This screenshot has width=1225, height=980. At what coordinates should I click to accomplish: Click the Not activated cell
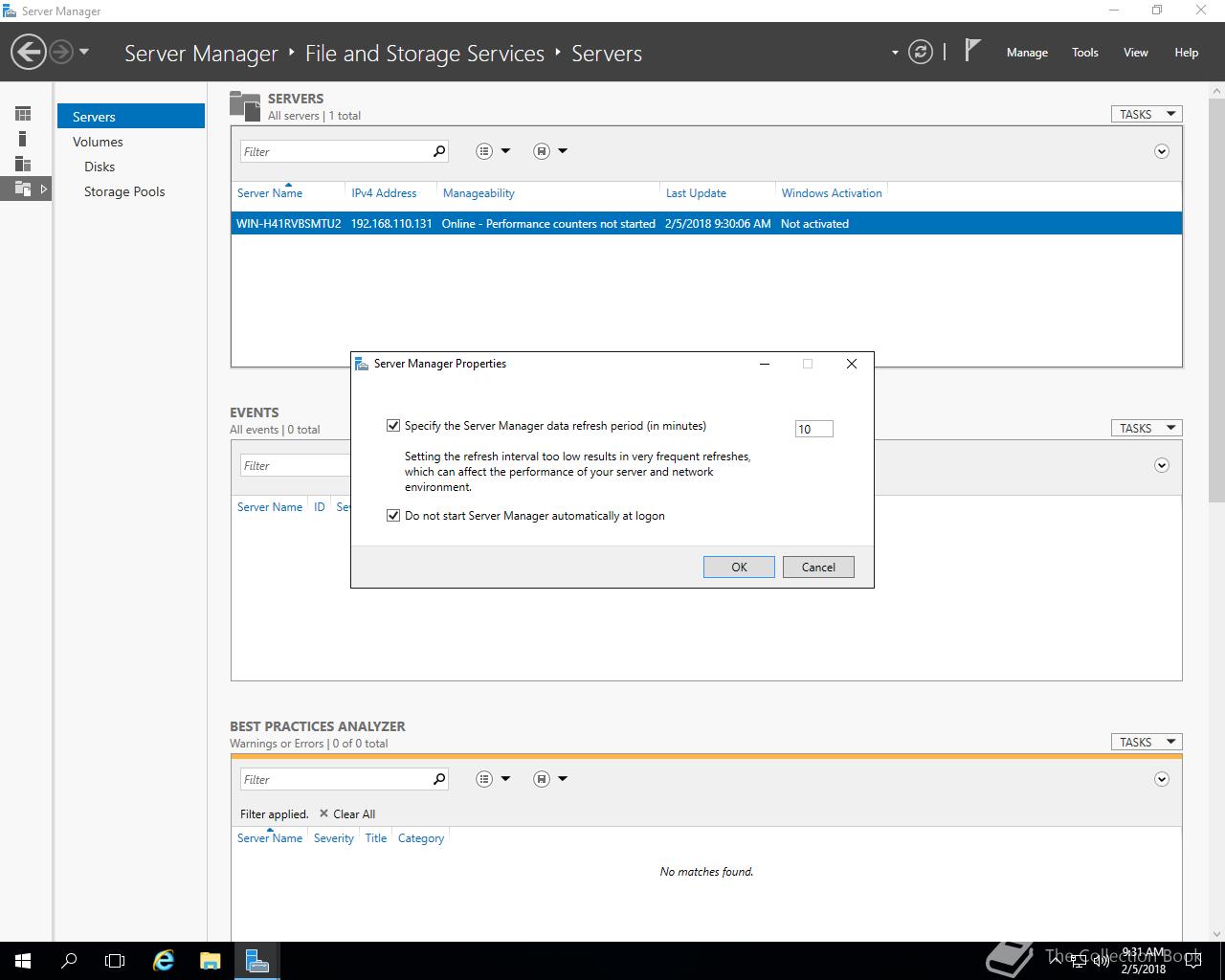pyautogui.click(x=814, y=224)
